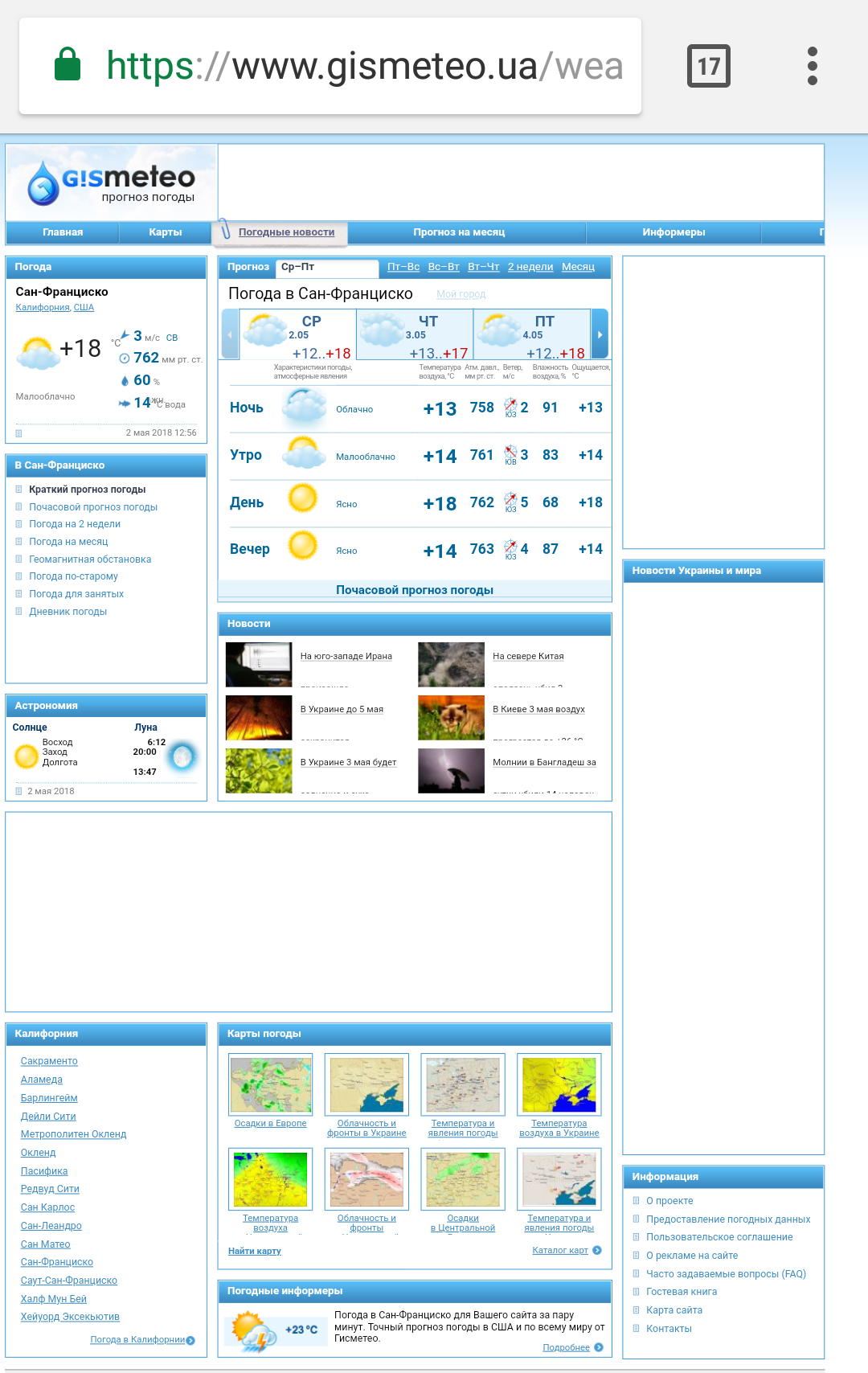This screenshot has width=868, height=1373.
Task: Open Погода на 2 недели link
Action: pyautogui.click(x=75, y=524)
